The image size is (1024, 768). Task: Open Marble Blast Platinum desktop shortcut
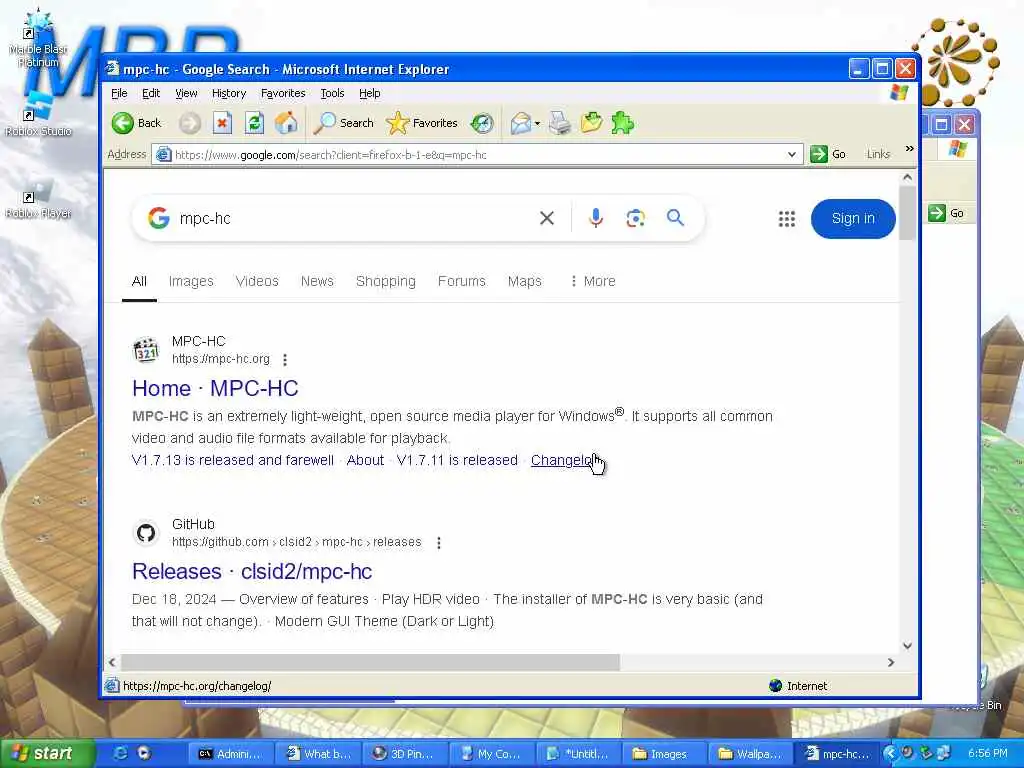pos(38,40)
